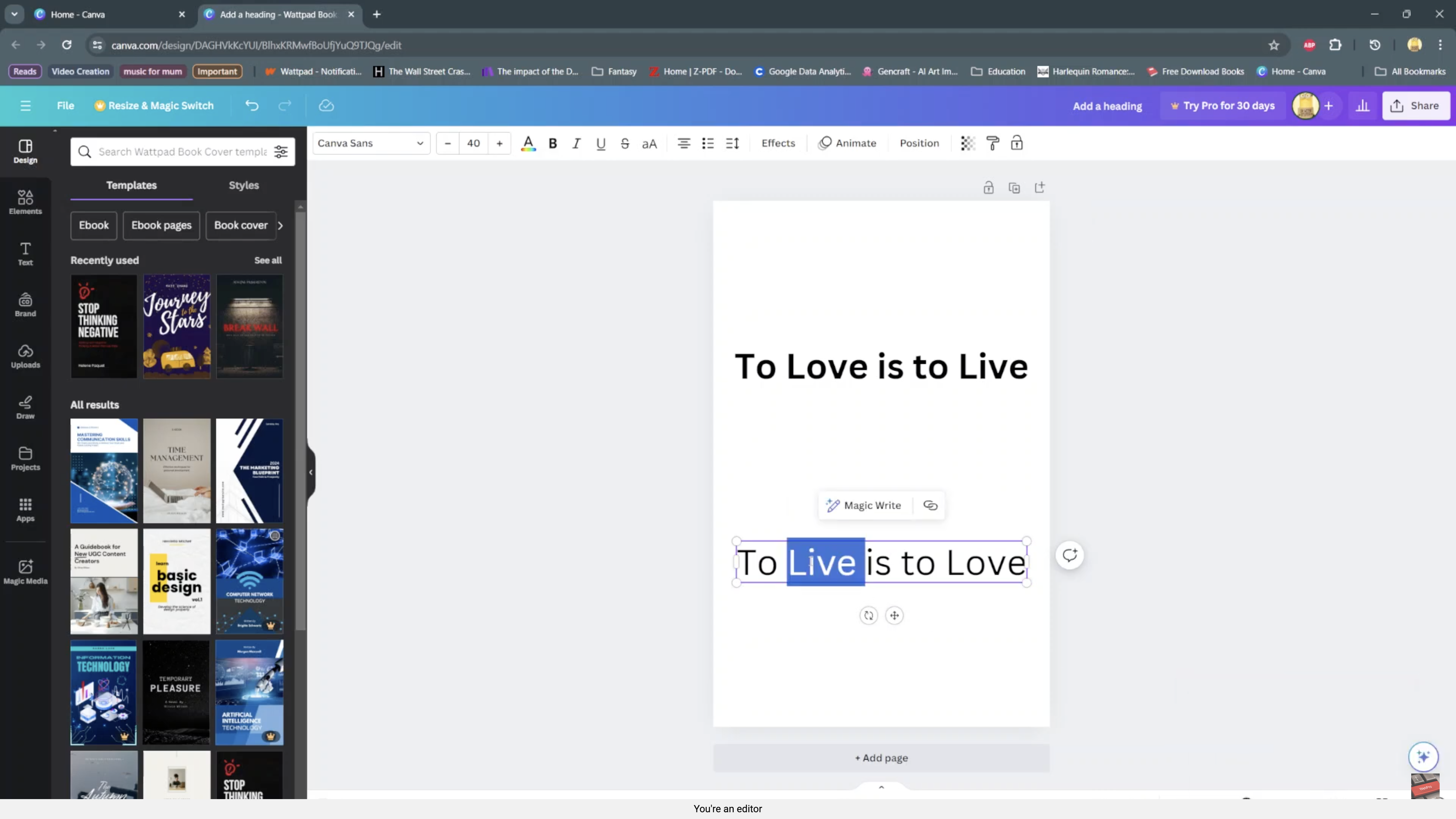Open the Elements panel
The height and width of the screenshot is (819, 1456).
26,202
